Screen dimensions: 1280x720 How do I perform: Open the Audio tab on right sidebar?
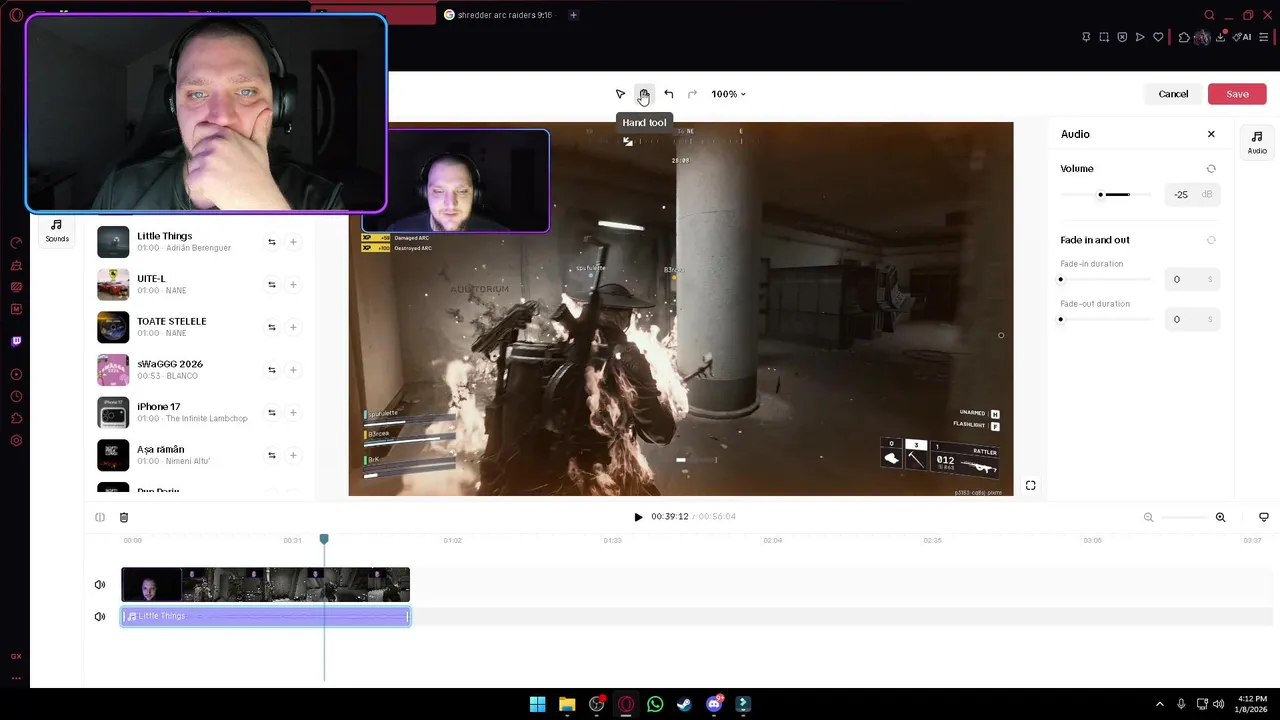(1257, 142)
